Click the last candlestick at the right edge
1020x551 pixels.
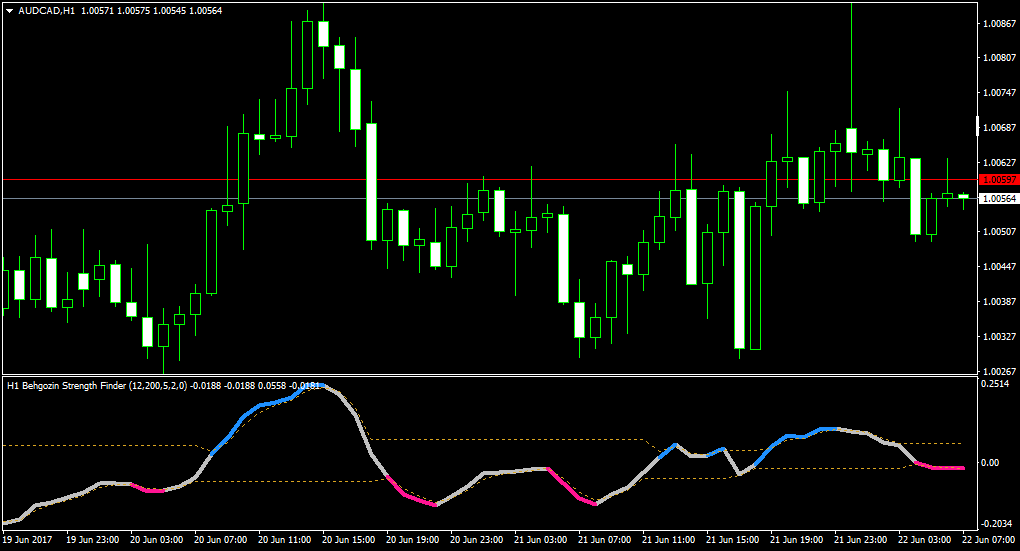coord(963,196)
